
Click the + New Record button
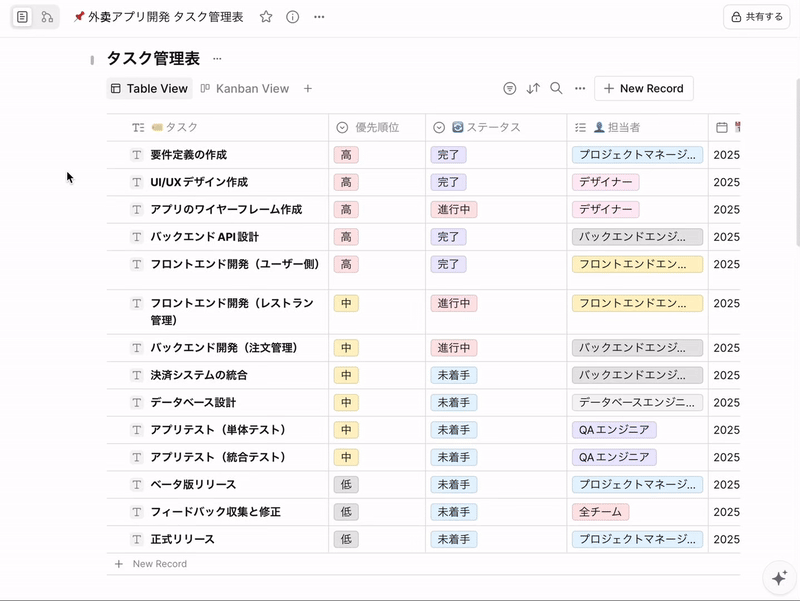tap(643, 88)
